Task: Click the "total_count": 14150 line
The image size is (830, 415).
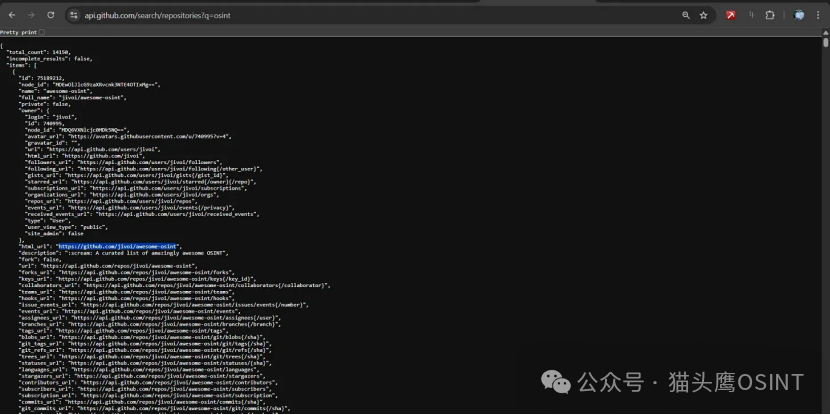Action: coord(38,52)
